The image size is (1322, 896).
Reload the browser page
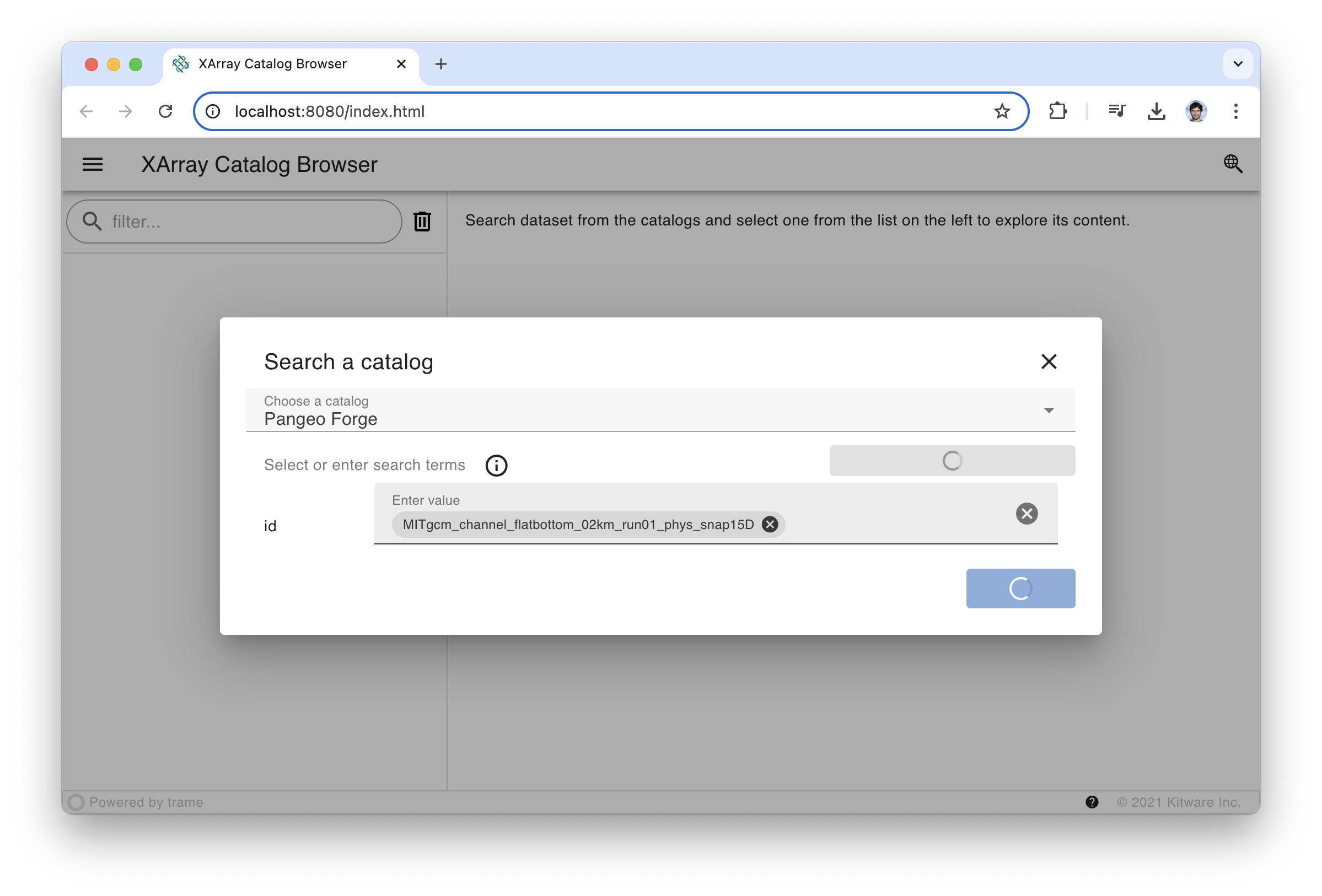pos(165,111)
